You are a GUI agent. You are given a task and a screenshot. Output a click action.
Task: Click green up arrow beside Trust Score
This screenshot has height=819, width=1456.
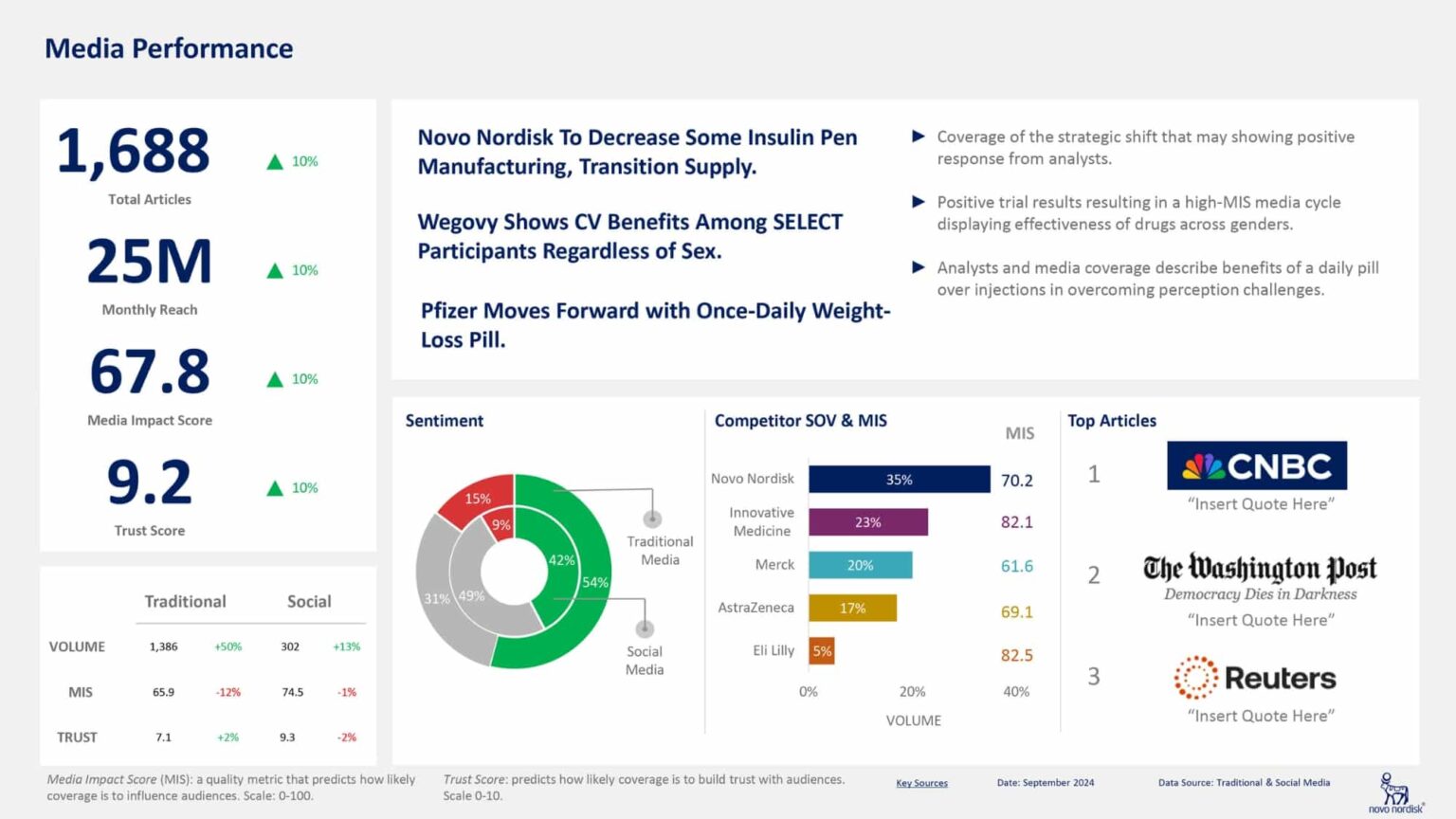tap(275, 488)
